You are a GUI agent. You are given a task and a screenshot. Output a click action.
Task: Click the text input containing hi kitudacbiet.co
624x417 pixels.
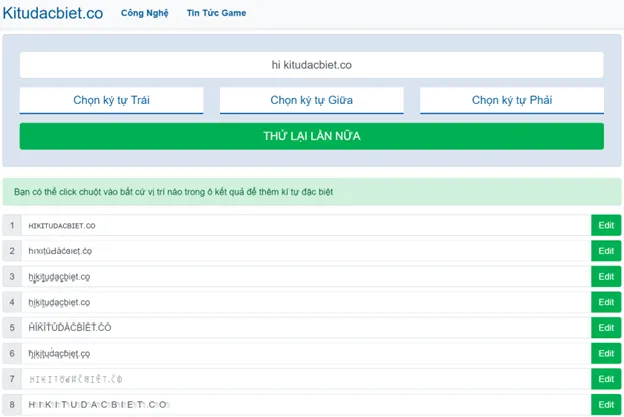(x=311, y=65)
